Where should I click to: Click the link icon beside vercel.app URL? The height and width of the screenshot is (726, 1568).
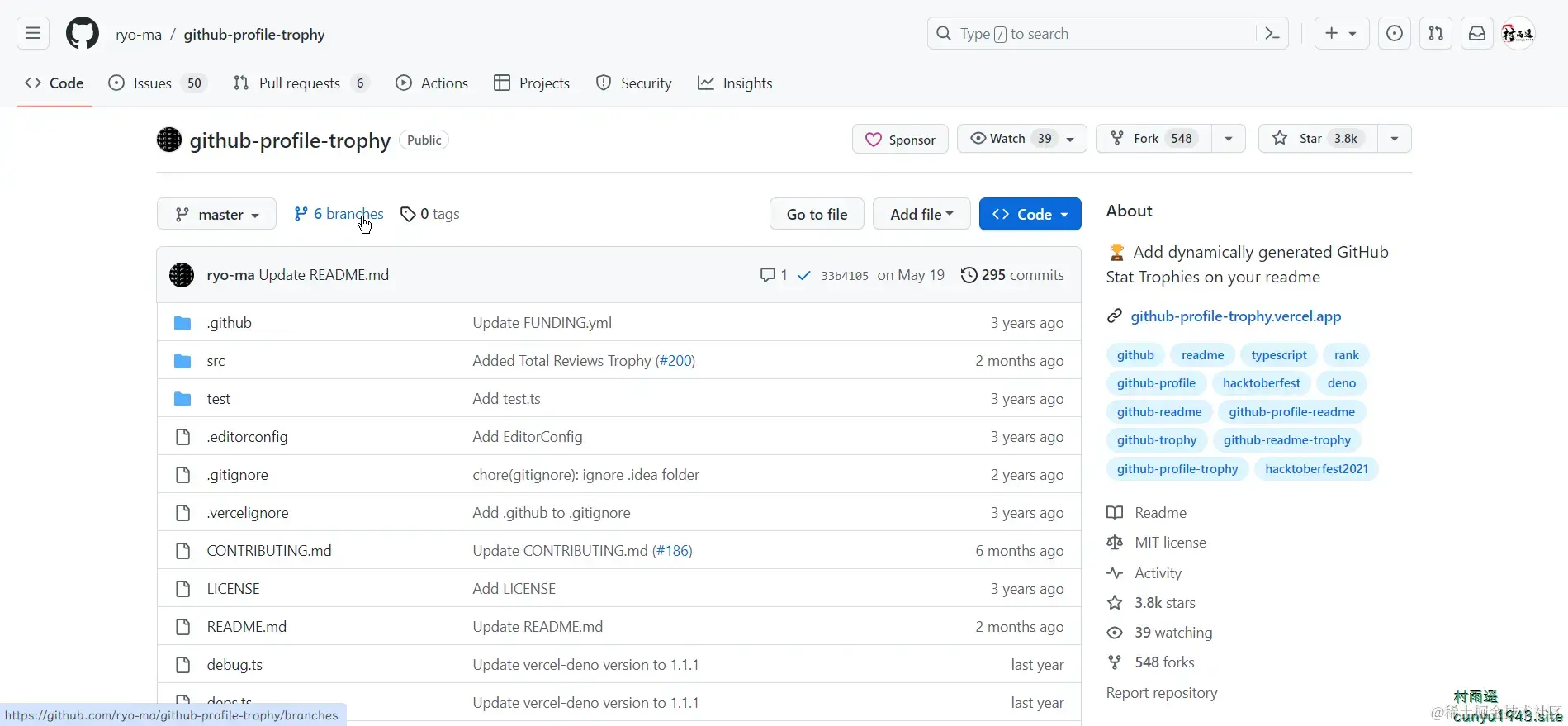1115,316
